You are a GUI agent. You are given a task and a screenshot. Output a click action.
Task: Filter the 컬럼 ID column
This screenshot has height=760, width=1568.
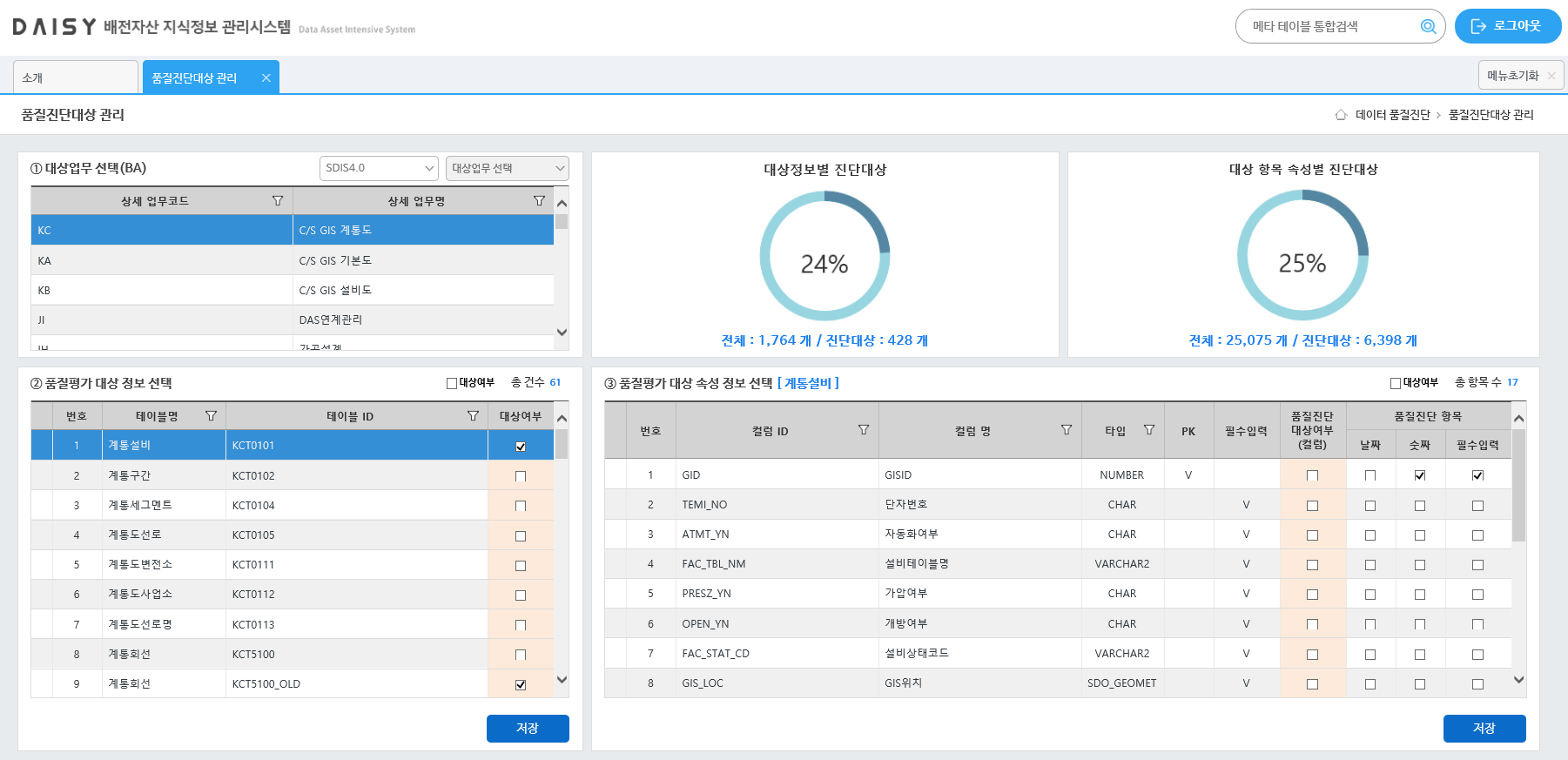click(x=864, y=430)
